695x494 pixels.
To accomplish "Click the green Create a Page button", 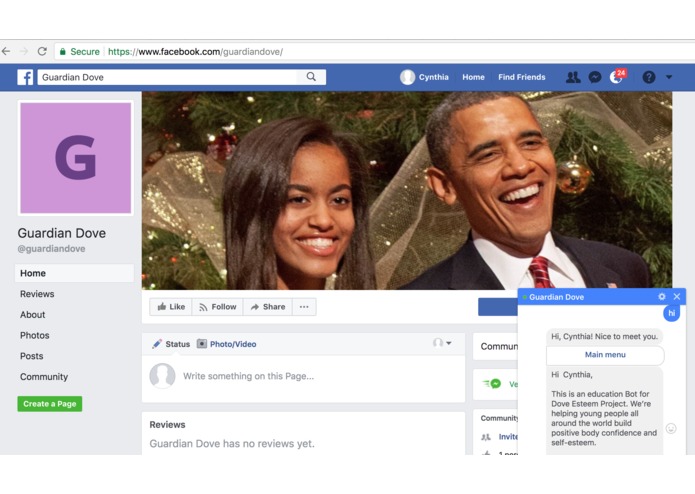I will tap(50, 404).
